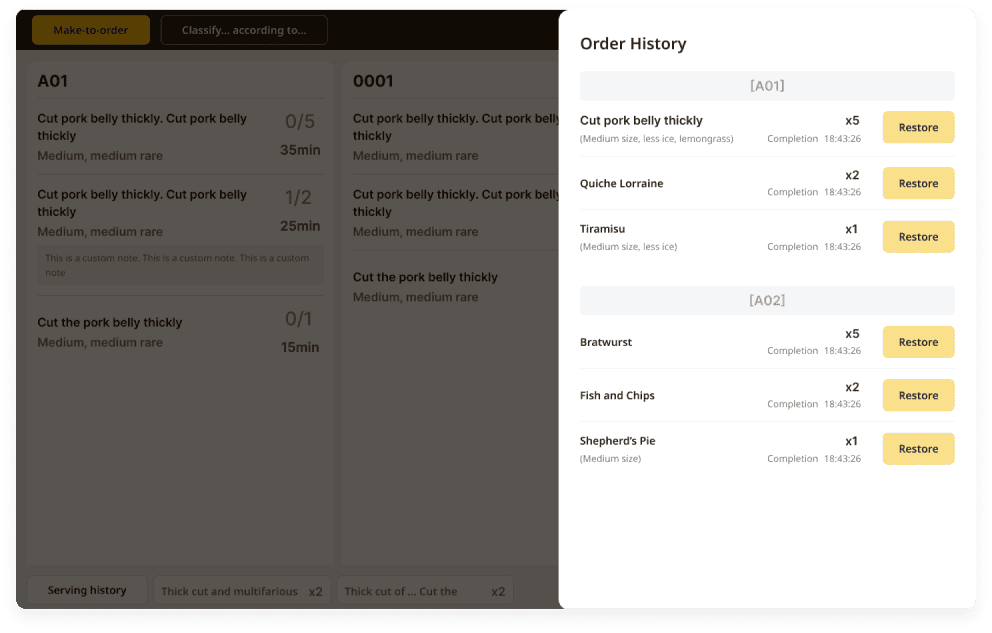The width and height of the screenshot is (992, 633).
Task: Click Cut pork belly thickly in Order History
Action: click(x=641, y=120)
